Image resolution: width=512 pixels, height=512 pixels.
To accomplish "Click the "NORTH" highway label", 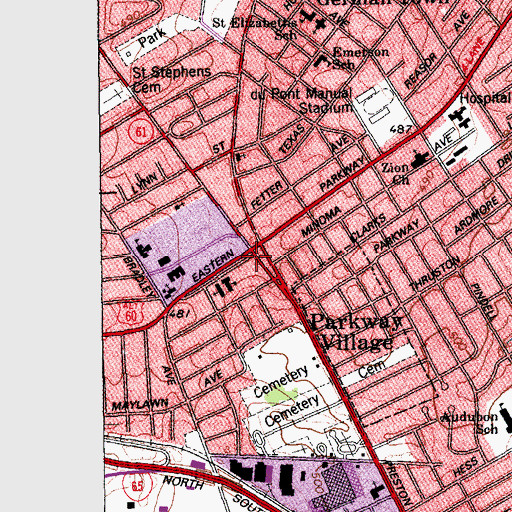I will click(183, 482).
